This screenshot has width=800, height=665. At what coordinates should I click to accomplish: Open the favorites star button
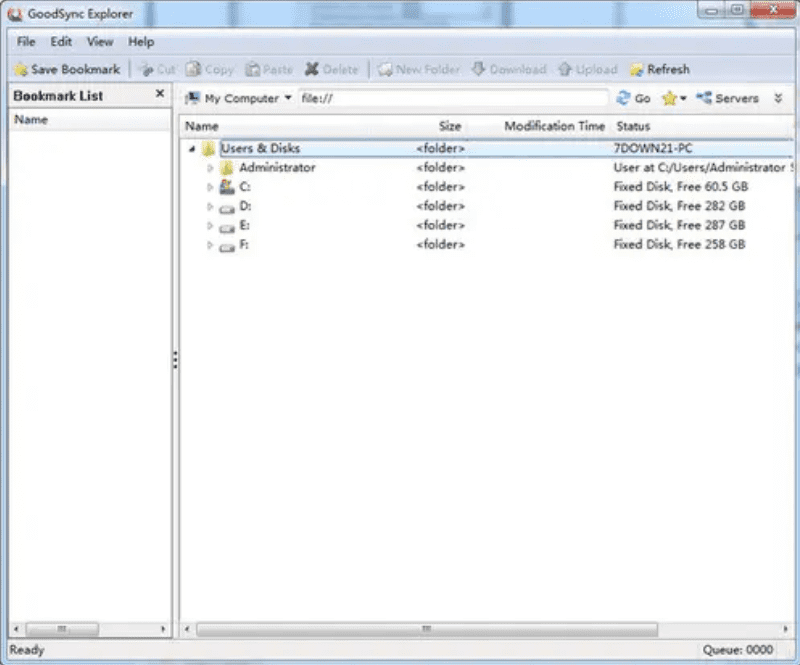(669, 98)
